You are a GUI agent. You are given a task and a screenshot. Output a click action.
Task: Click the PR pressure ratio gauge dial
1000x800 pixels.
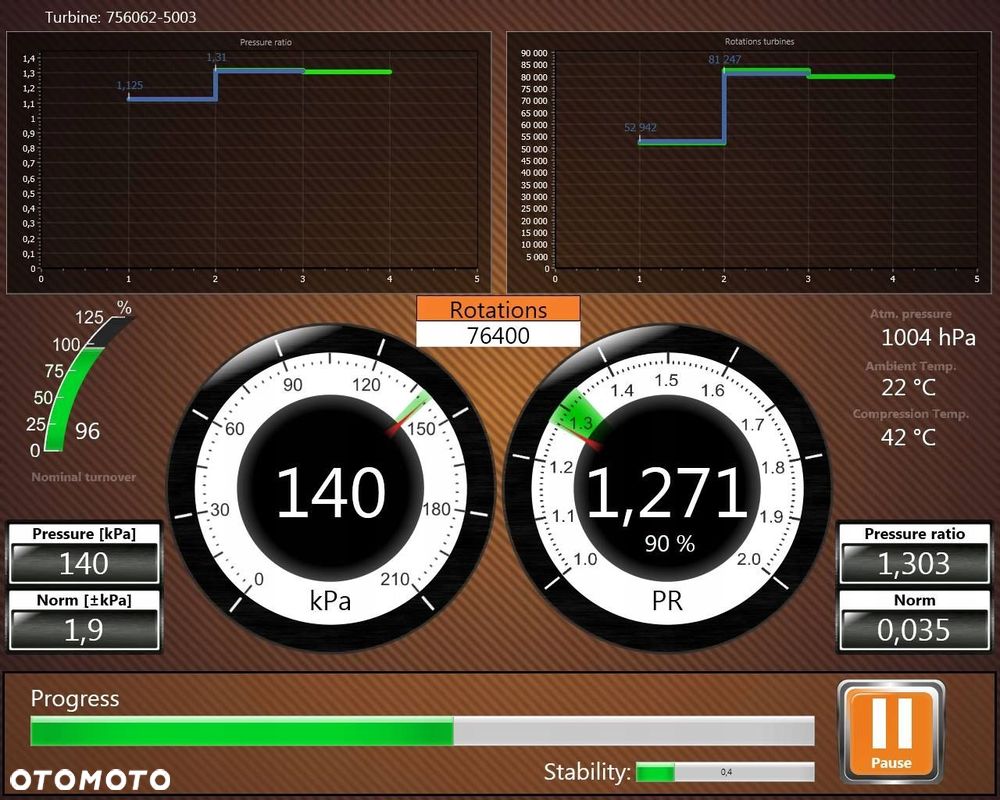click(x=667, y=489)
